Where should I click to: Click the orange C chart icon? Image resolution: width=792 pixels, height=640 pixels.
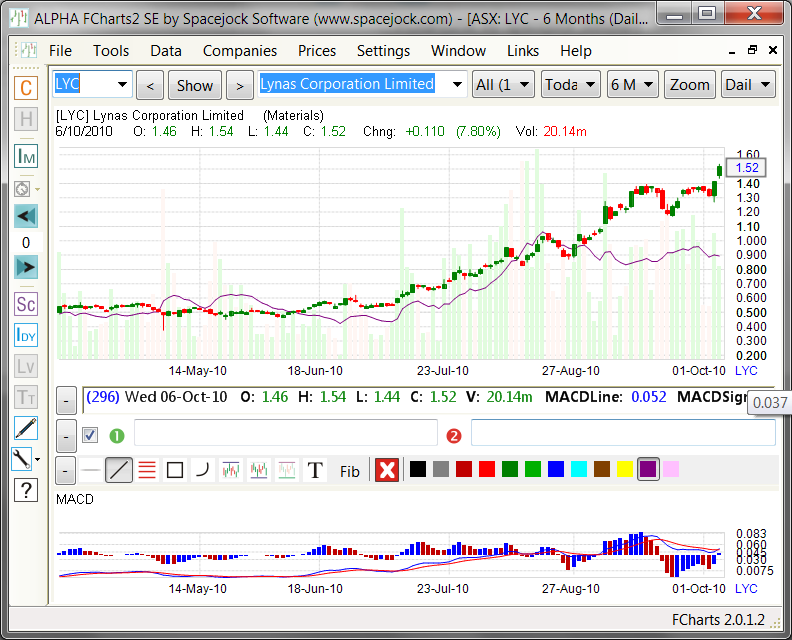click(26, 87)
